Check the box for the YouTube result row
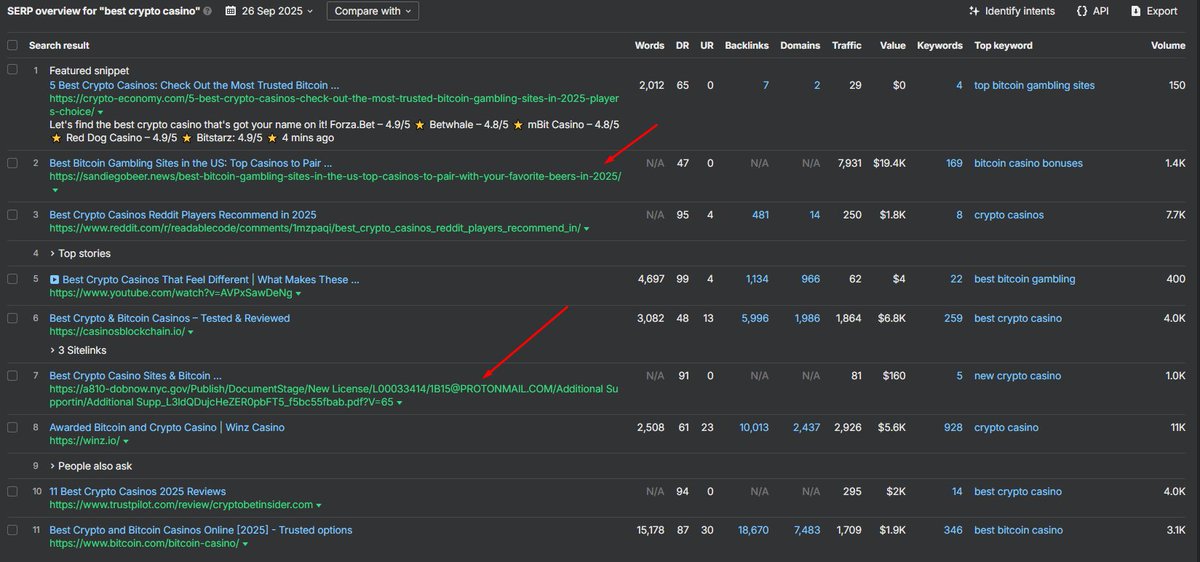This screenshot has width=1200, height=562. pos(12,280)
